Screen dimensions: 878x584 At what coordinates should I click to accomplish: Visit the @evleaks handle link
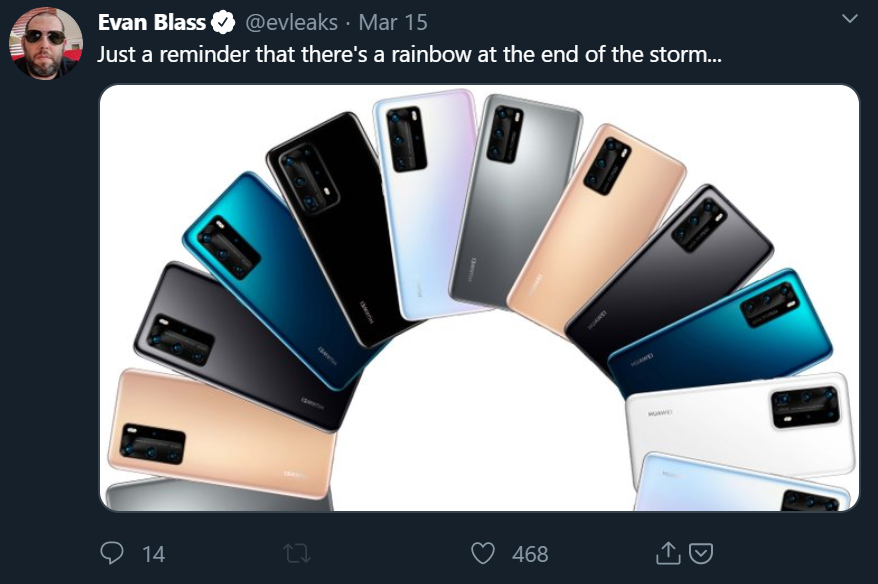pyautogui.click(x=292, y=23)
